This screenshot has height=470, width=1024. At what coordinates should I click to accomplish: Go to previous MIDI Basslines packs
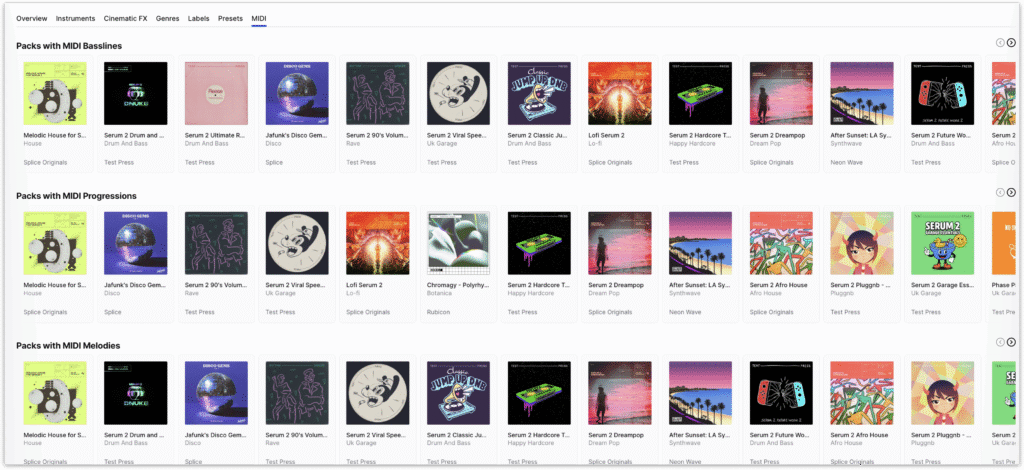[1000, 42]
